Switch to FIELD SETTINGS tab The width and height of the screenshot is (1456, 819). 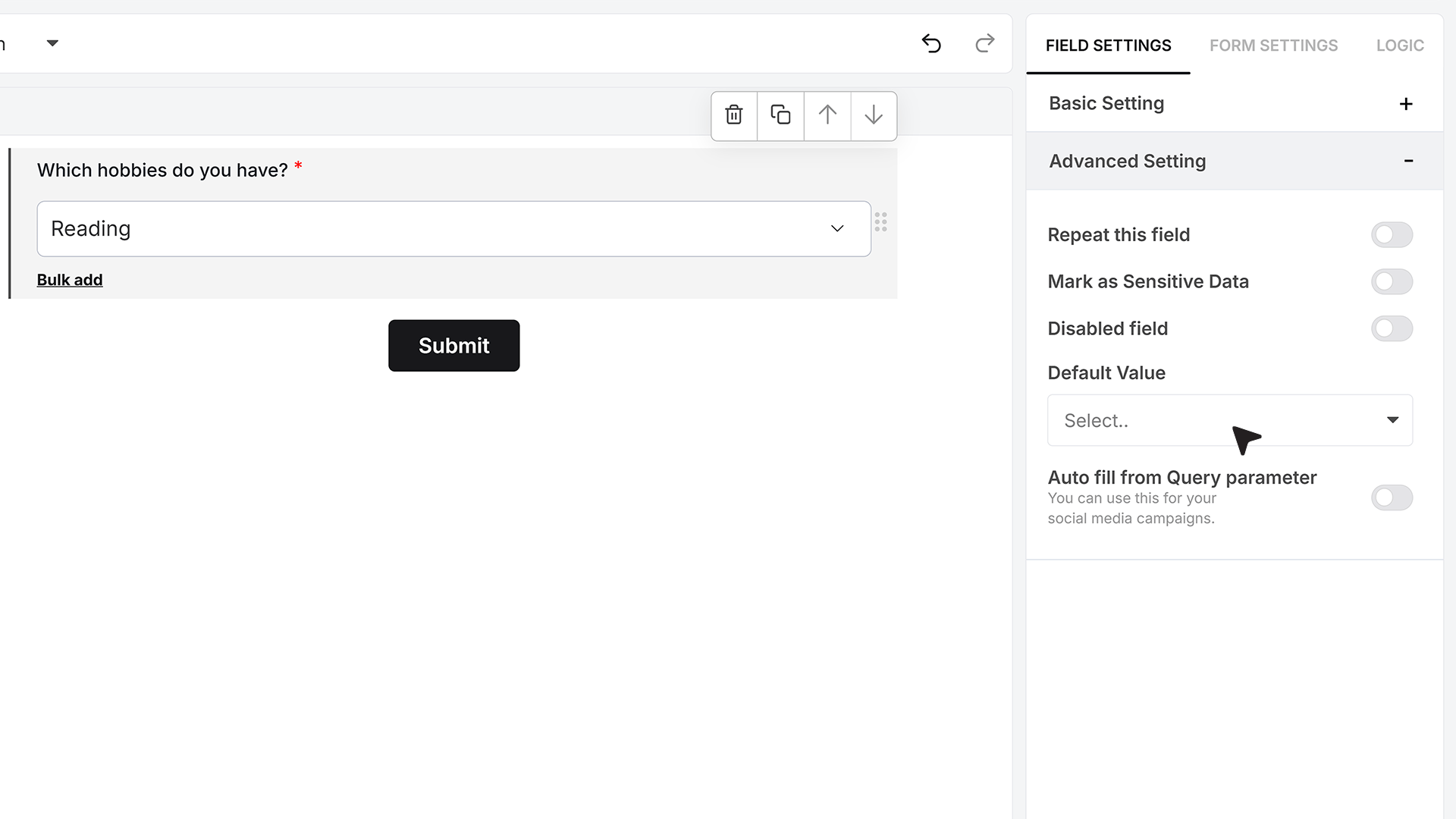1108,45
